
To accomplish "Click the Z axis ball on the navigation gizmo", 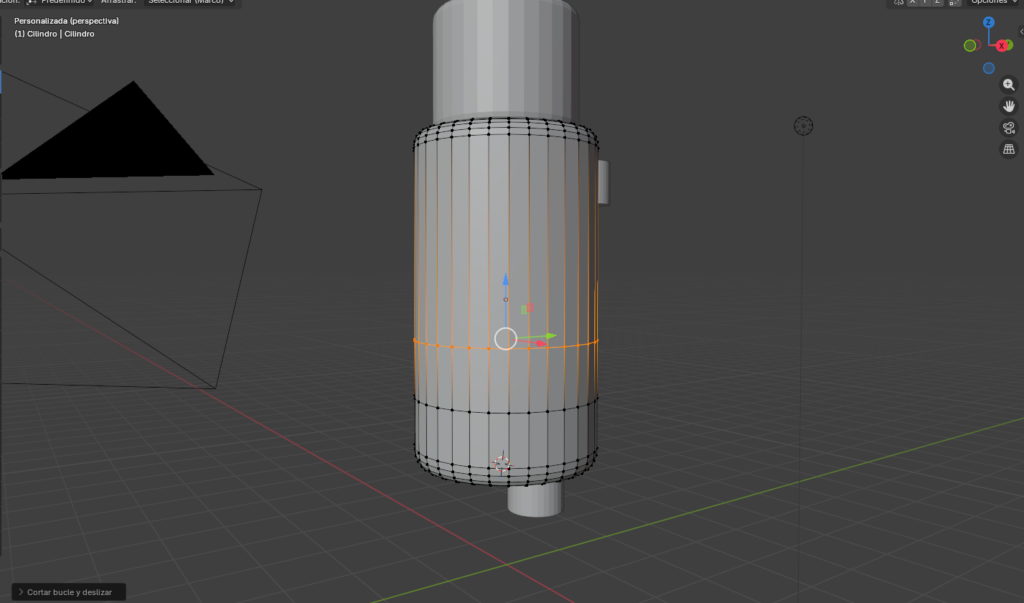I will click(x=988, y=20).
